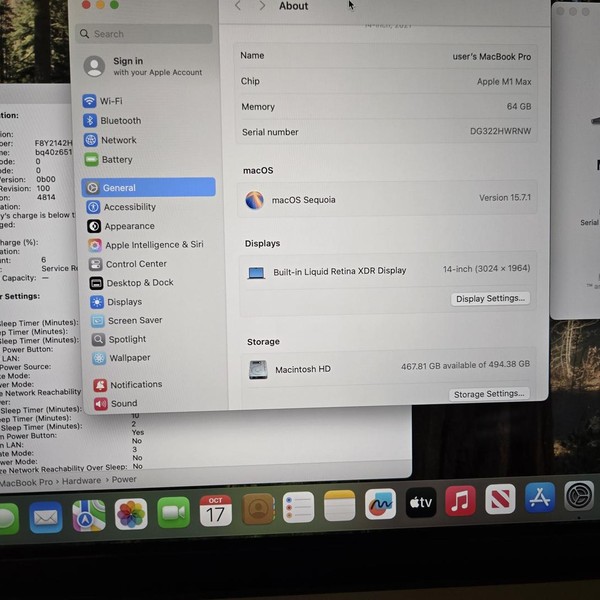Open Photos from the Dock

tap(131, 514)
